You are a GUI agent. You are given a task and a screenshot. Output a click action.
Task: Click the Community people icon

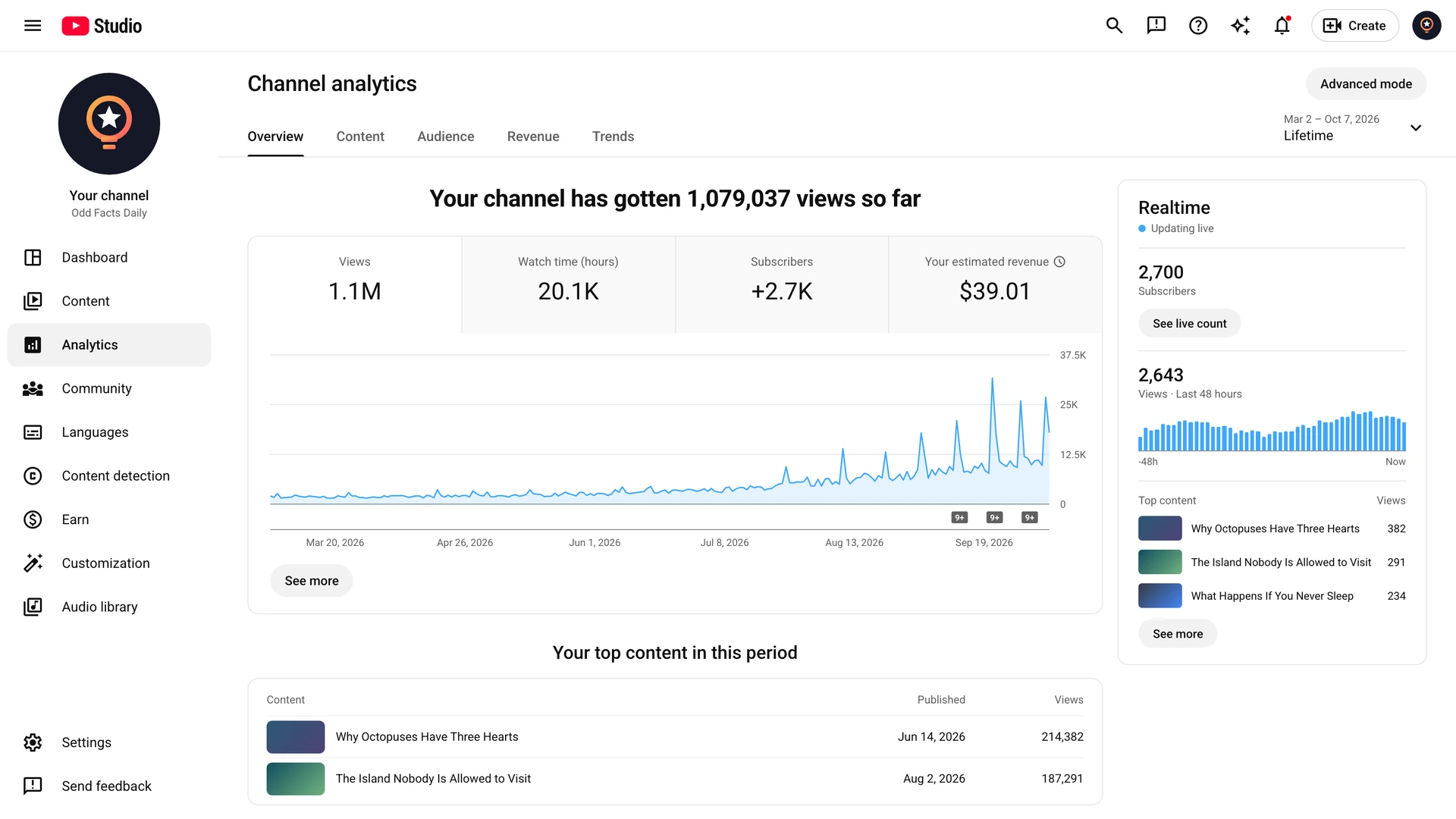point(33,389)
